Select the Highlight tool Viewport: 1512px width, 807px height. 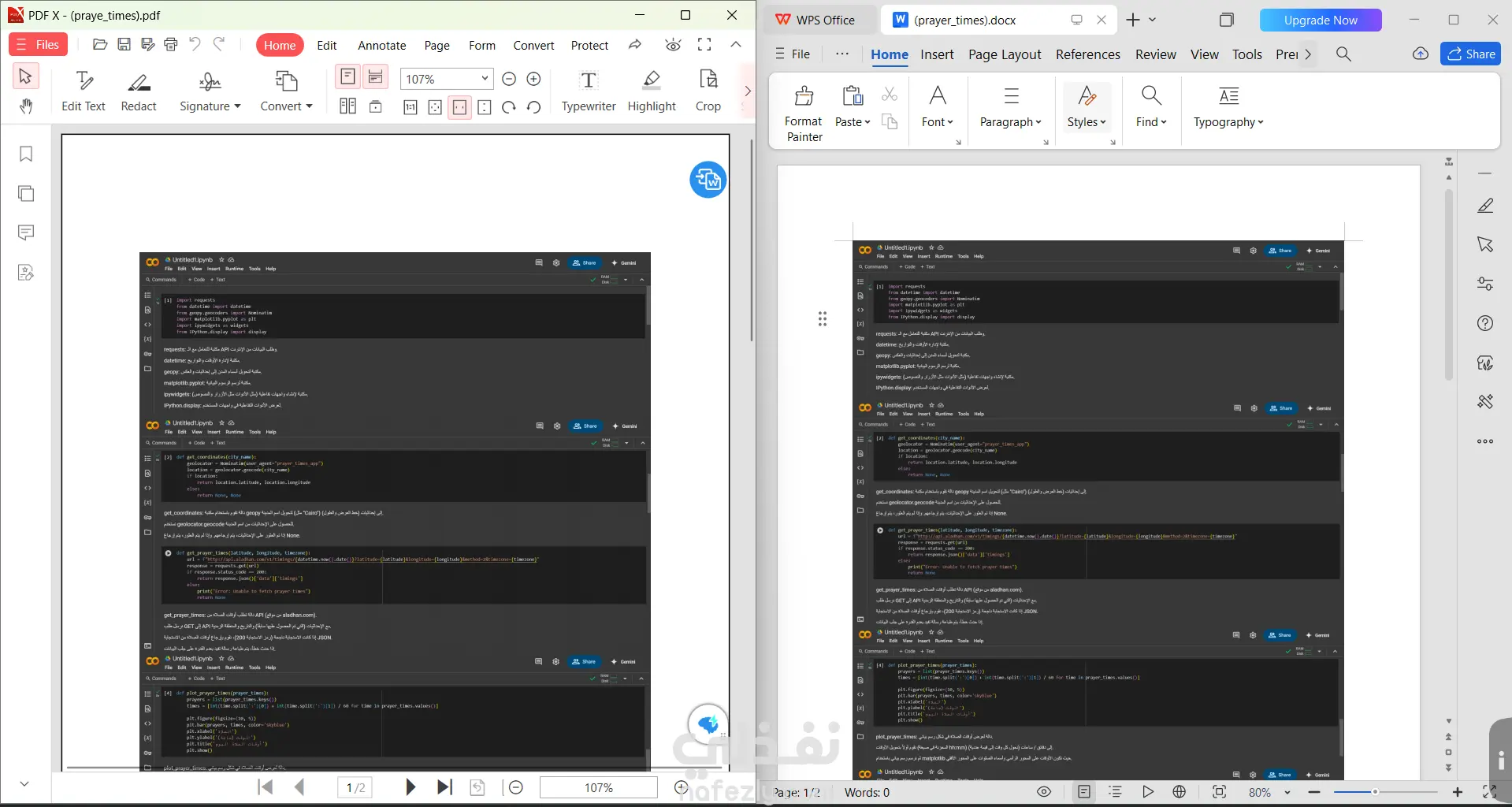652,91
